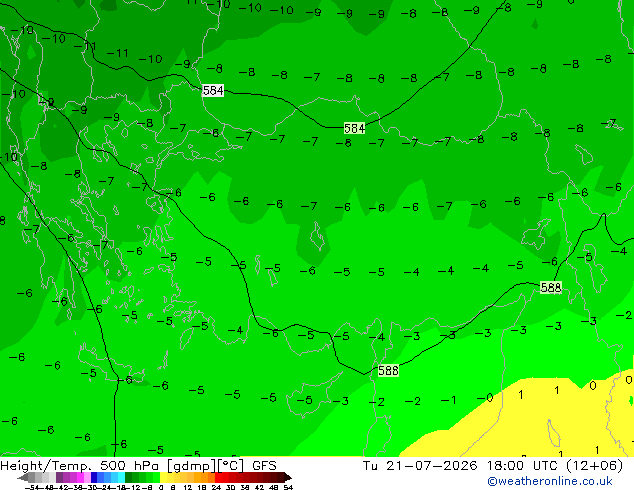The height and width of the screenshot is (490, 634).
Task: Click the GFS model label in the title
Action: pyautogui.click(x=264, y=466)
